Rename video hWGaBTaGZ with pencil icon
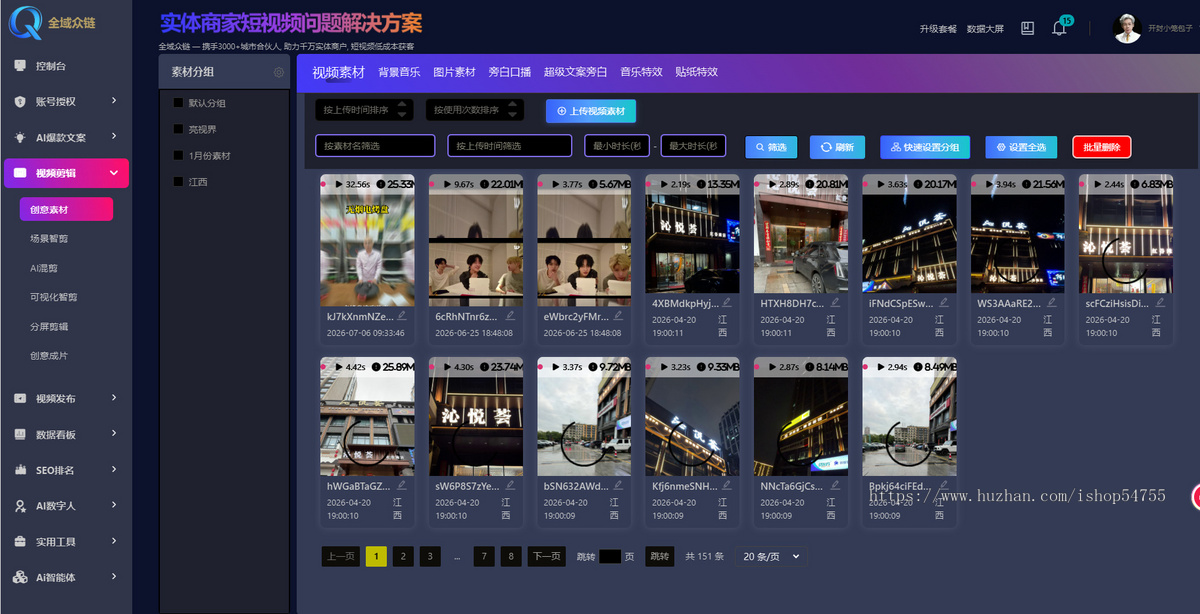Image resolution: width=1200 pixels, height=614 pixels. click(x=401, y=484)
